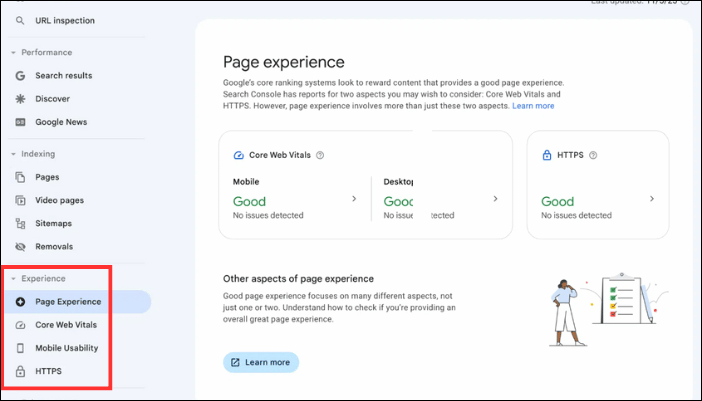Collapse the Experience section
Image resolution: width=702 pixels, height=401 pixels.
(13, 279)
